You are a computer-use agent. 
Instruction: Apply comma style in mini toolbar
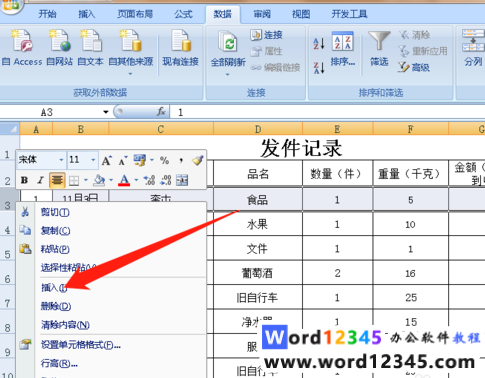[x=181, y=161]
